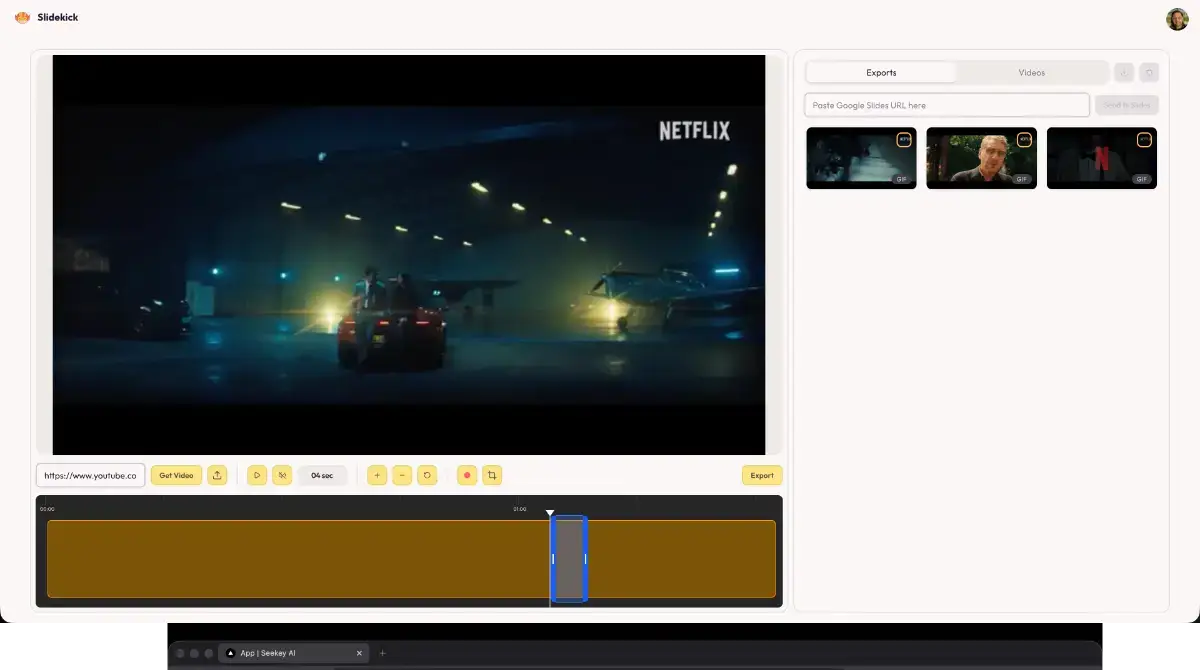Image resolution: width=1200 pixels, height=670 pixels.
Task: Click GIF badge on dark hallway thumbnail
Action: click(901, 179)
